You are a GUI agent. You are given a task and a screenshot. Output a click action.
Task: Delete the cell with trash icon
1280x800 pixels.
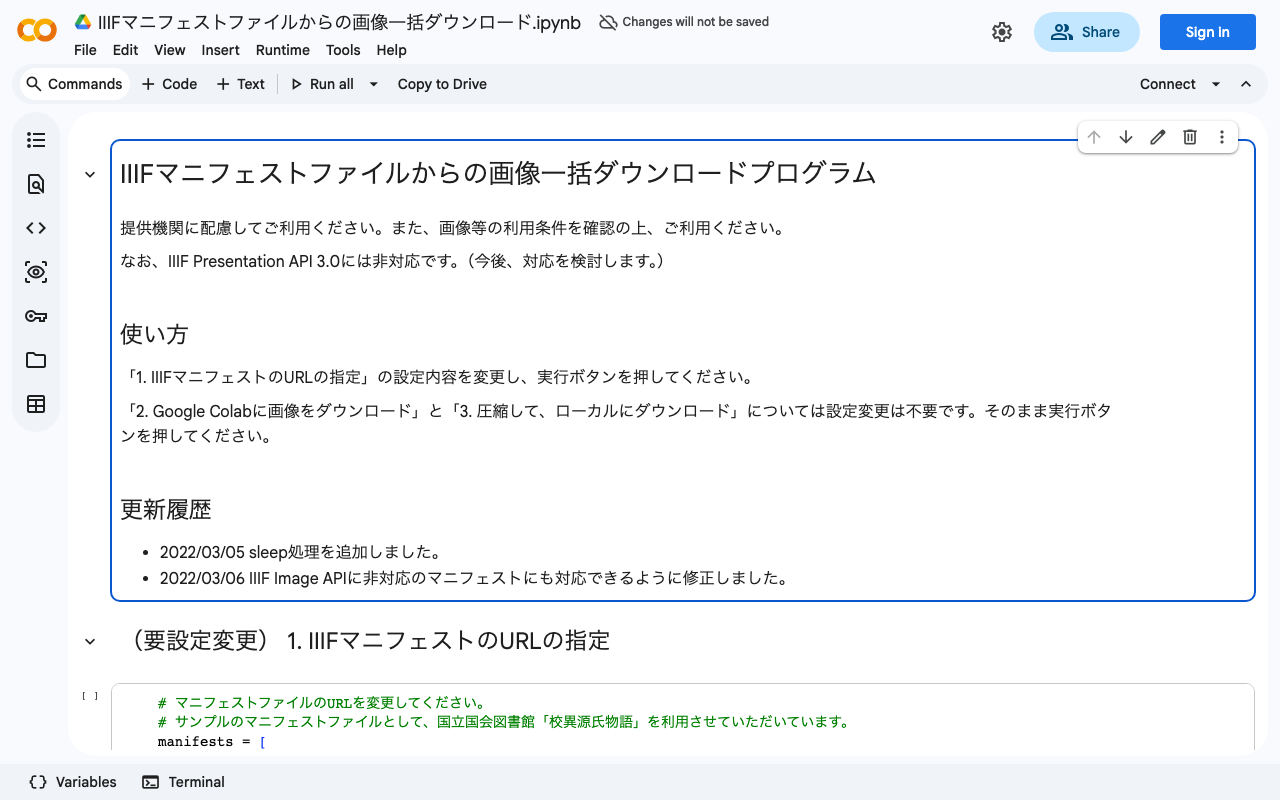click(x=1190, y=137)
